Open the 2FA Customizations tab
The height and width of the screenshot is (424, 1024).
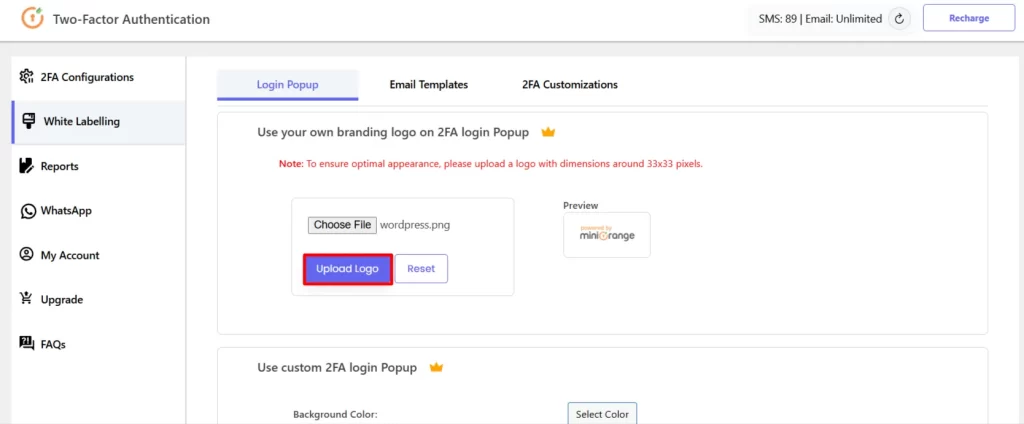coord(569,84)
